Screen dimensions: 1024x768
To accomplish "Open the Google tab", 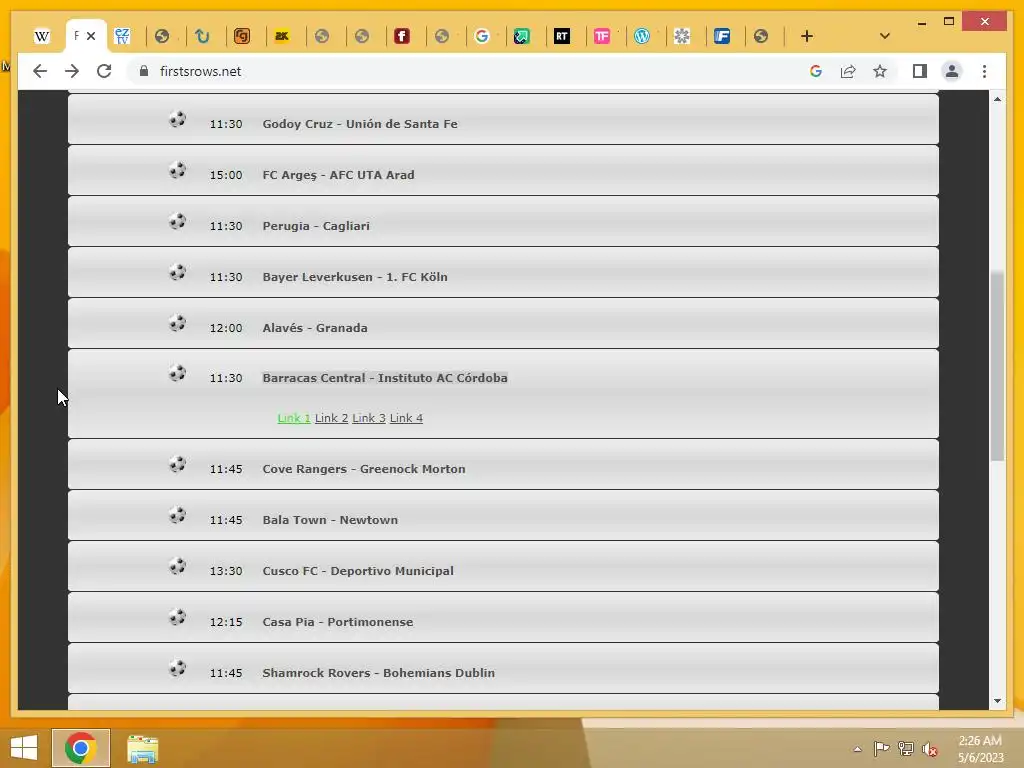I will 482,37.
